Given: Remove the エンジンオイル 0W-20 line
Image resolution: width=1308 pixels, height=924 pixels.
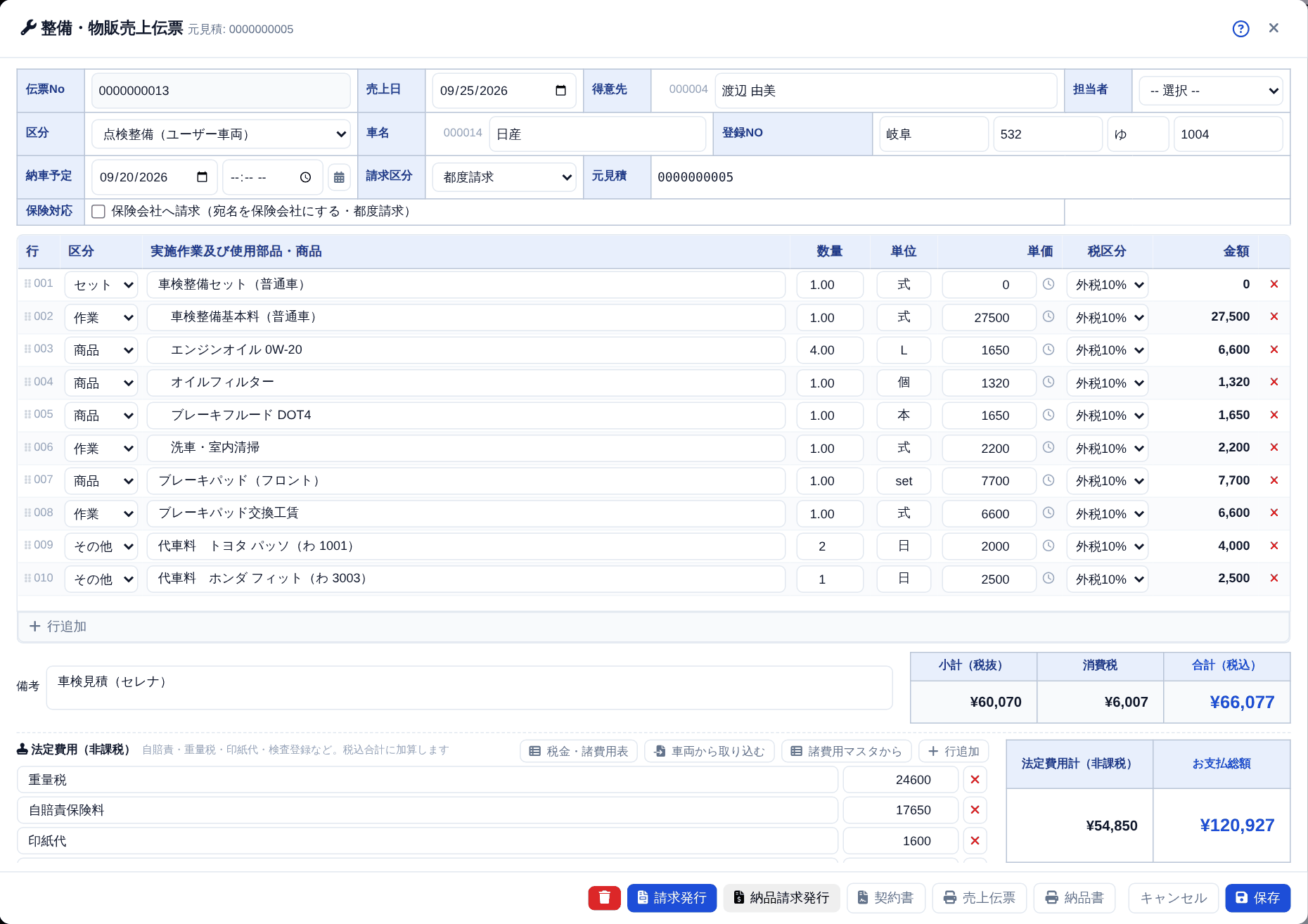Looking at the screenshot, I should 1274,349.
